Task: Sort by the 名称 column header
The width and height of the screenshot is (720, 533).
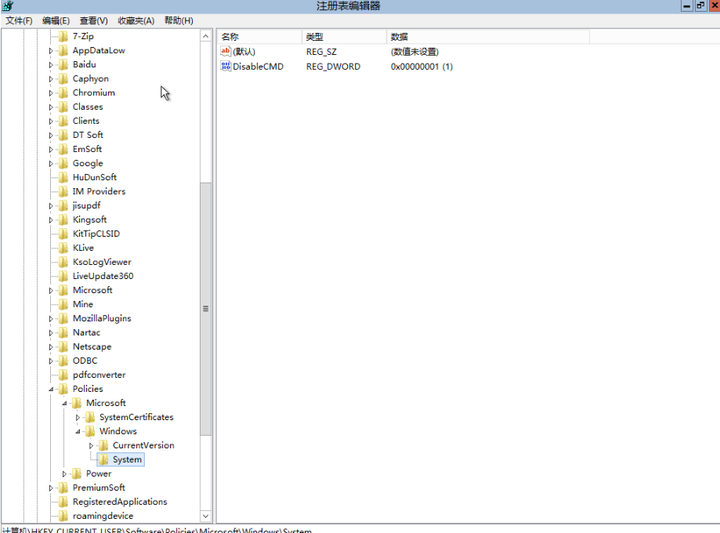Action: [x=259, y=37]
